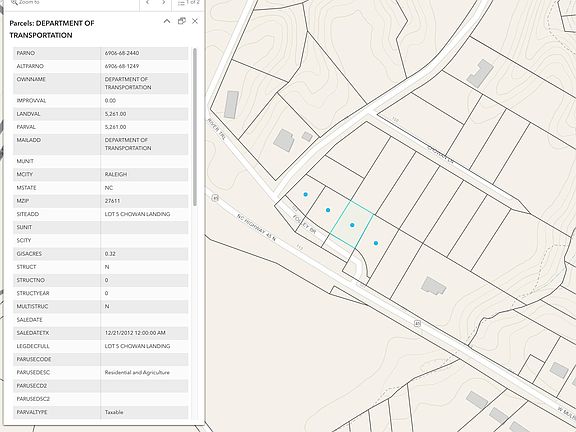Image resolution: width=576 pixels, height=432 pixels.
Task: Dock the popup panel icon
Action: coord(181,21)
